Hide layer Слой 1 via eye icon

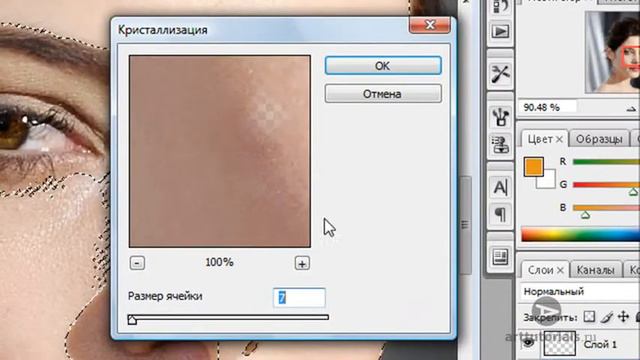click(x=528, y=344)
